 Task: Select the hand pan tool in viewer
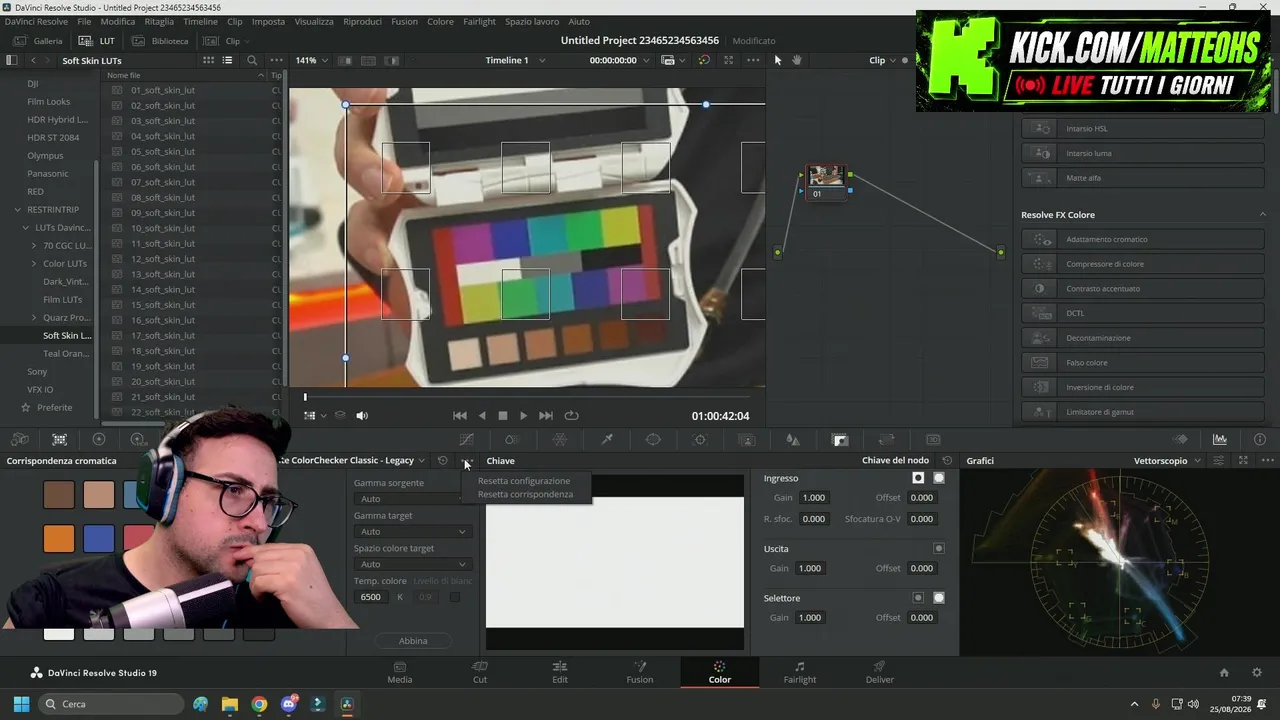click(797, 60)
